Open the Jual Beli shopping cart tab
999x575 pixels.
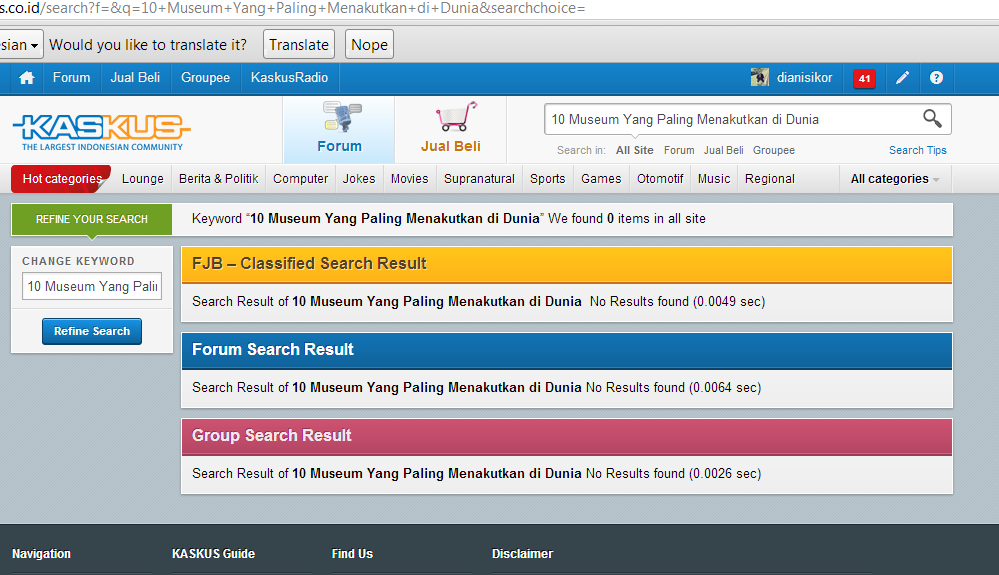point(450,129)
